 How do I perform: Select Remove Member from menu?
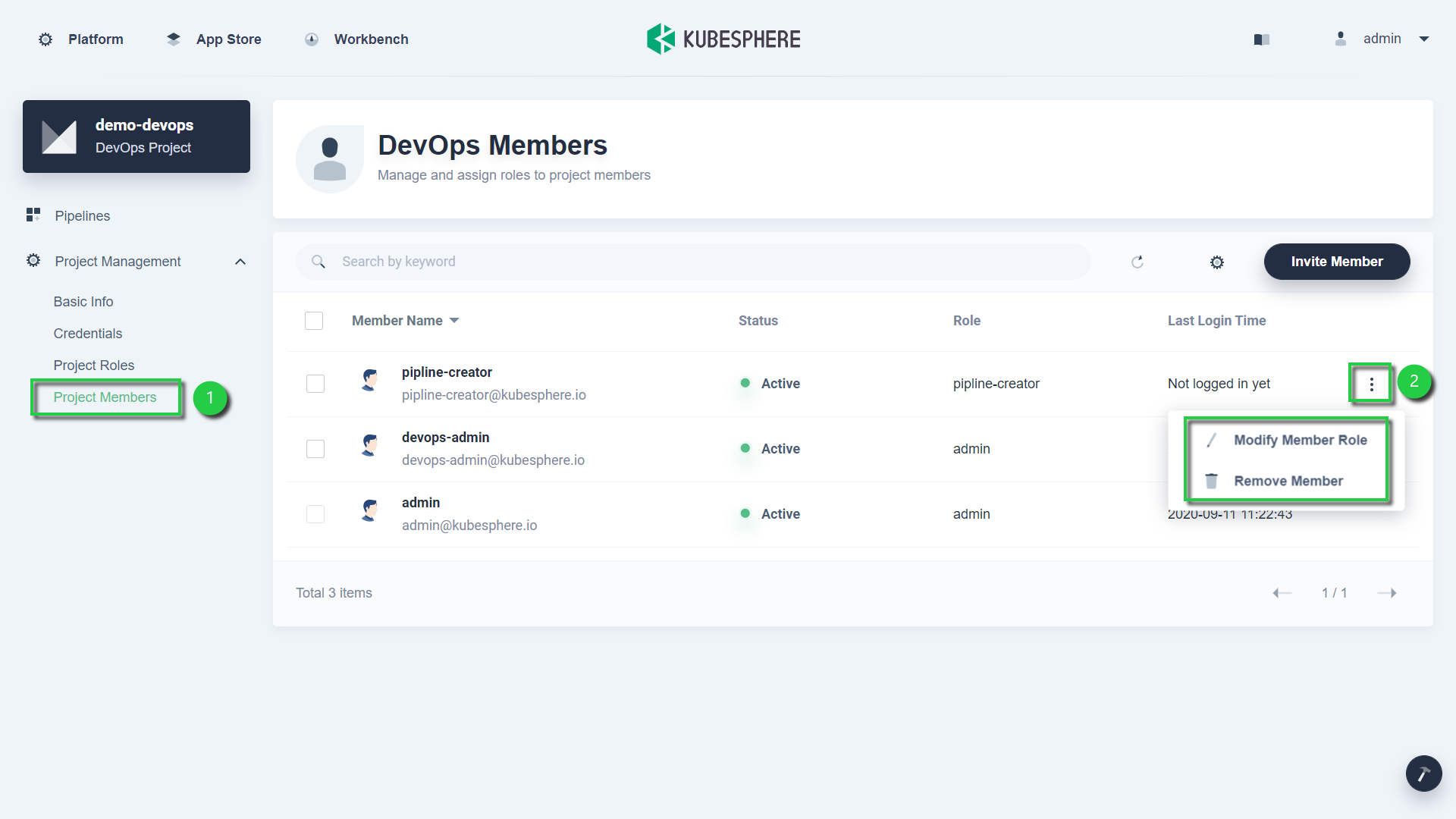1288,481
